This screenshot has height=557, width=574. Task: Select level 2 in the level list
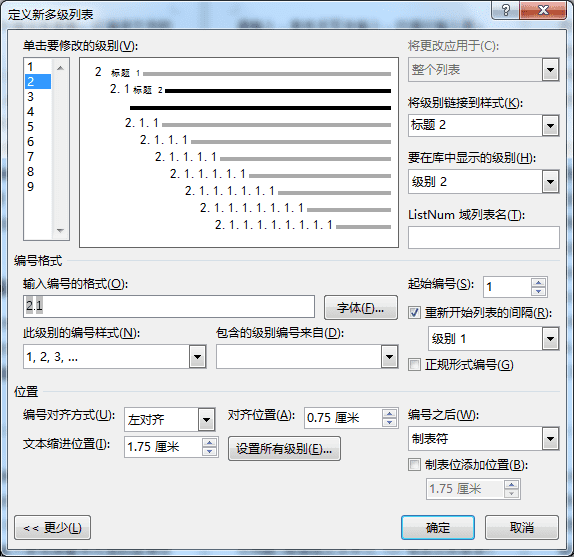[38, 82]
